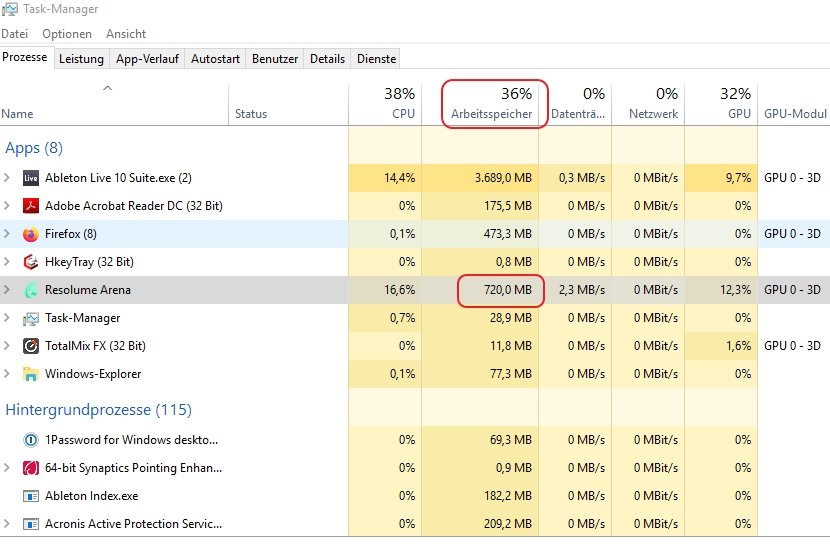Click the TotalMix FX icon

click(30, 346)
